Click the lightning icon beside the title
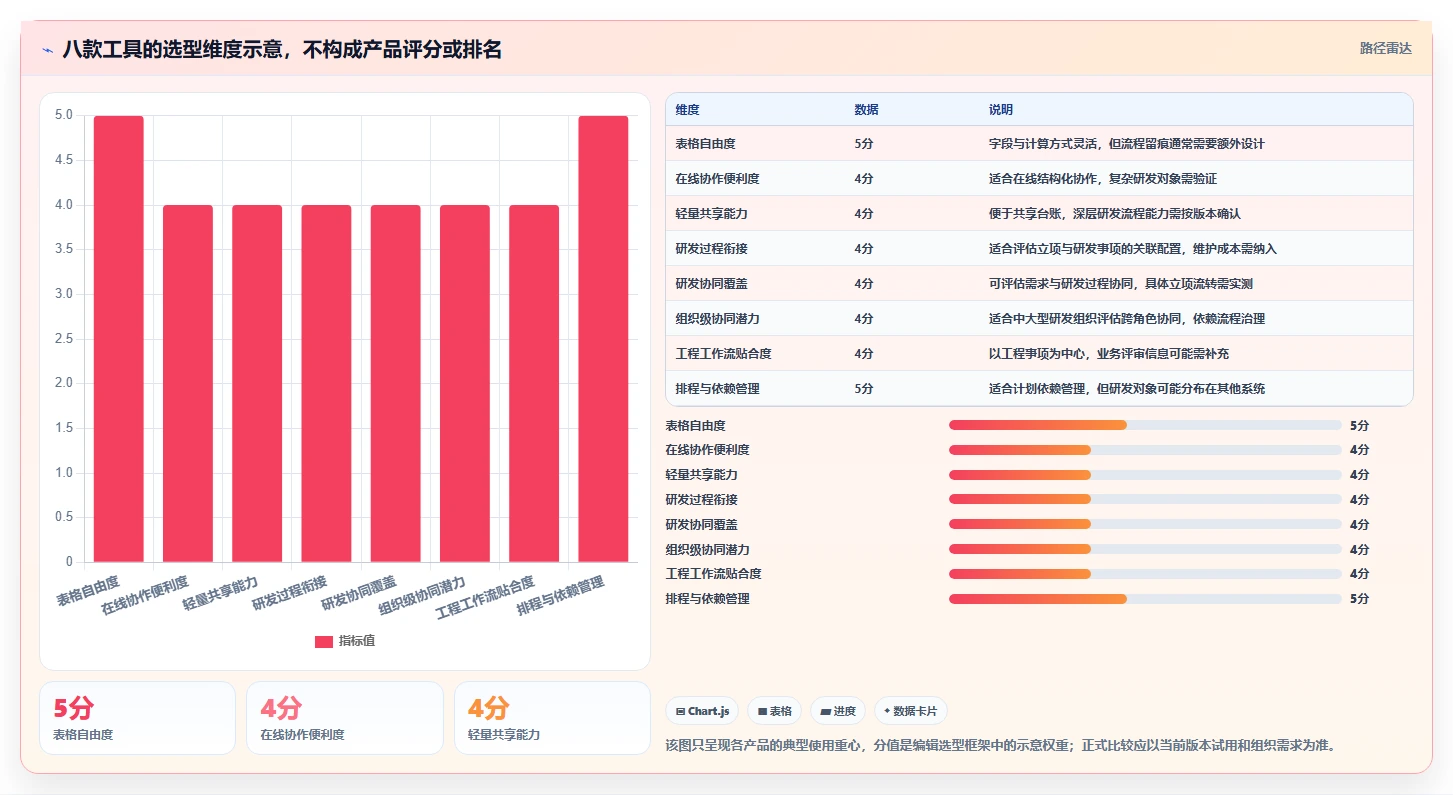 point(47,49)
